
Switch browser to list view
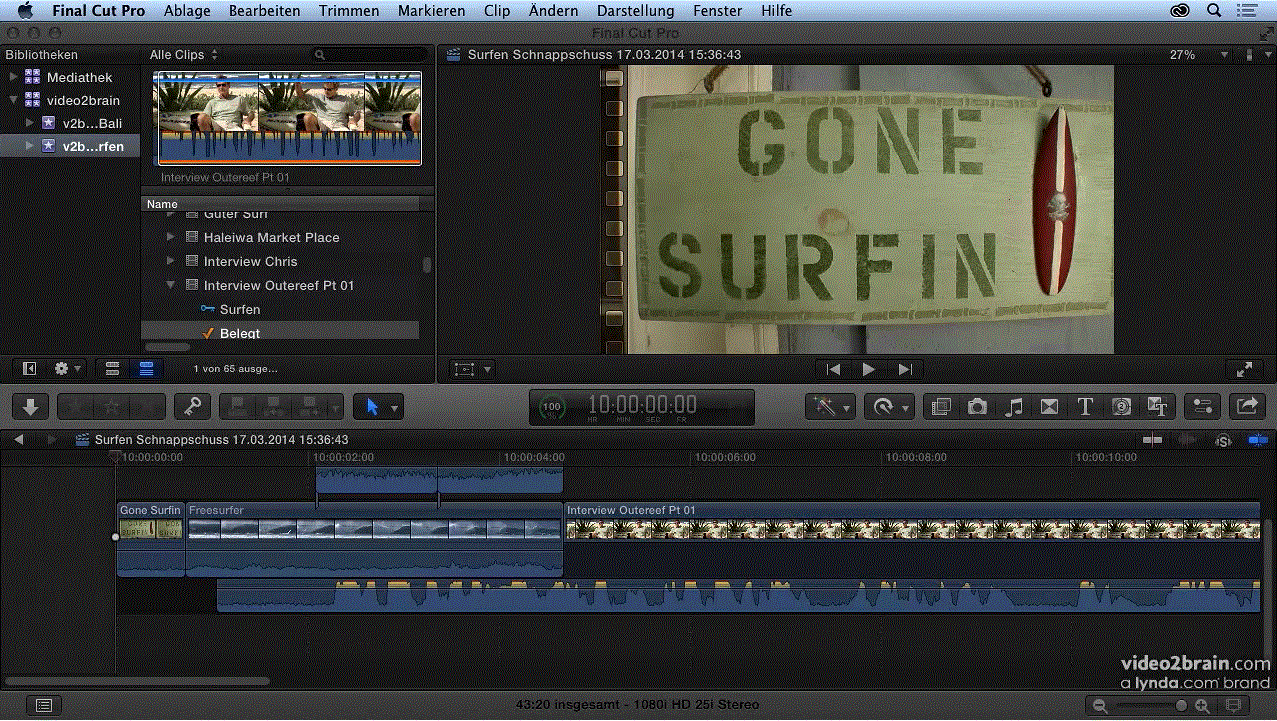coord(146,368)
